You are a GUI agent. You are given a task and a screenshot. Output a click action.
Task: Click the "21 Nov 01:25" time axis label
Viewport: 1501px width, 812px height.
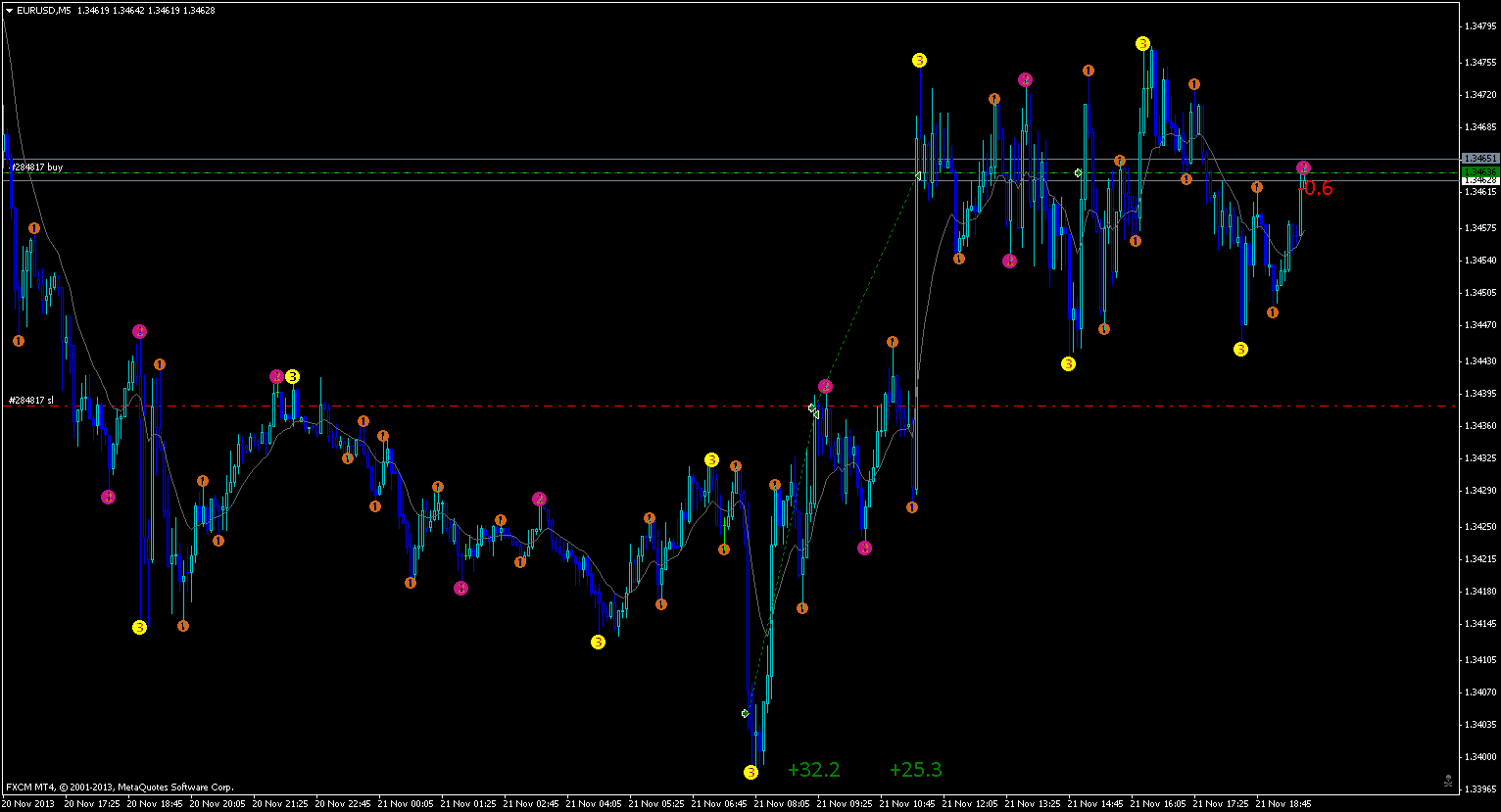point(468,804)
